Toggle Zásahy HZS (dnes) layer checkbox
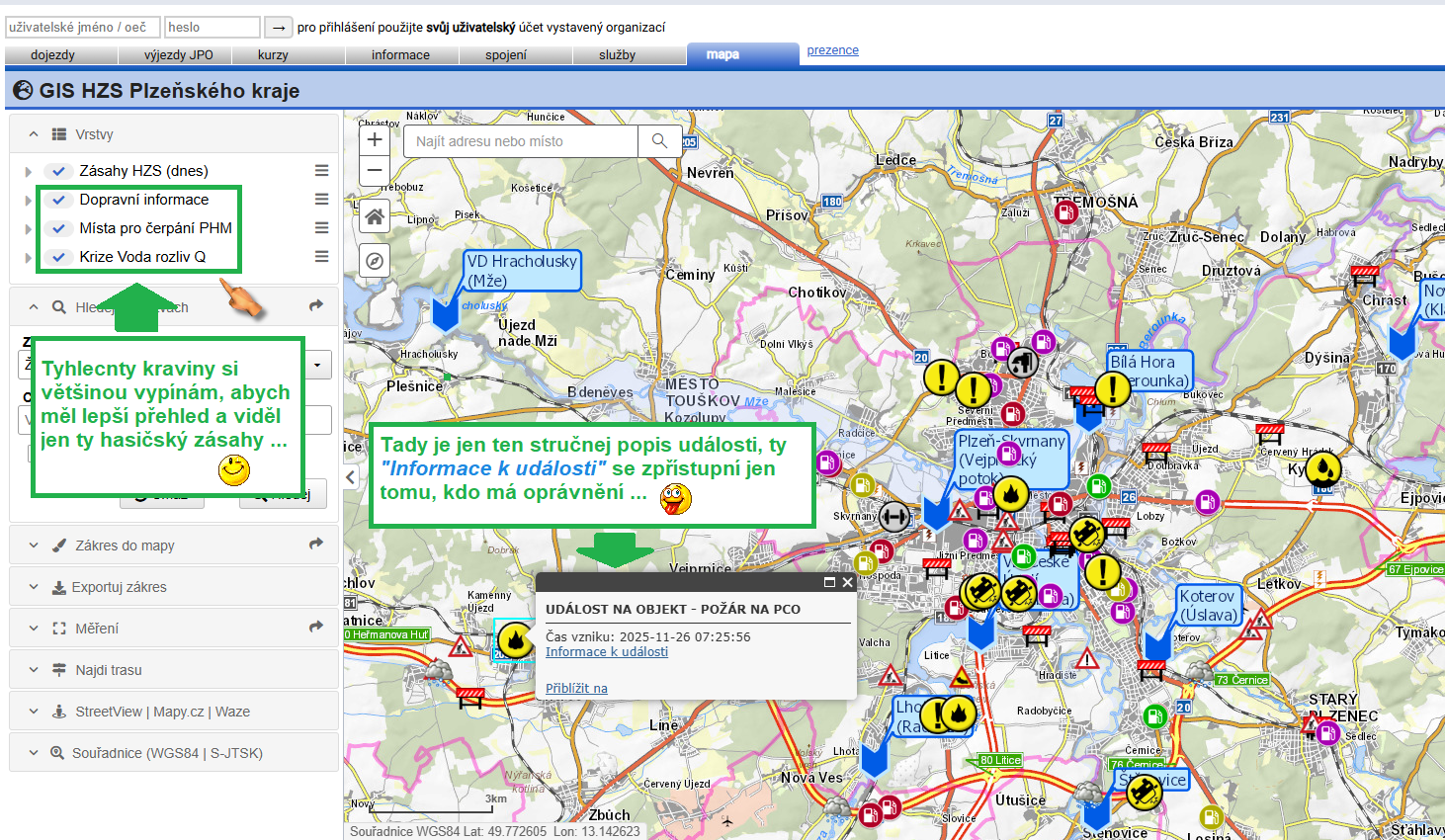The width and height of the screenshot is (1445, 840). (59, 171)
